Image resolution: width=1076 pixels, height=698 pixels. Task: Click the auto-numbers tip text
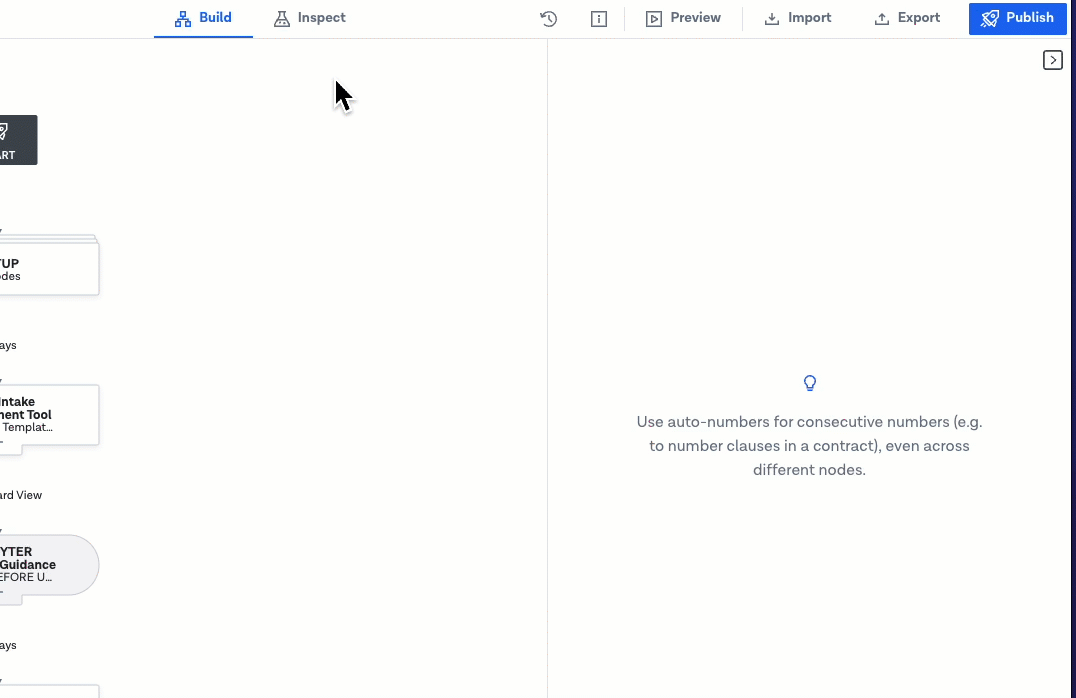click(810, 445)
